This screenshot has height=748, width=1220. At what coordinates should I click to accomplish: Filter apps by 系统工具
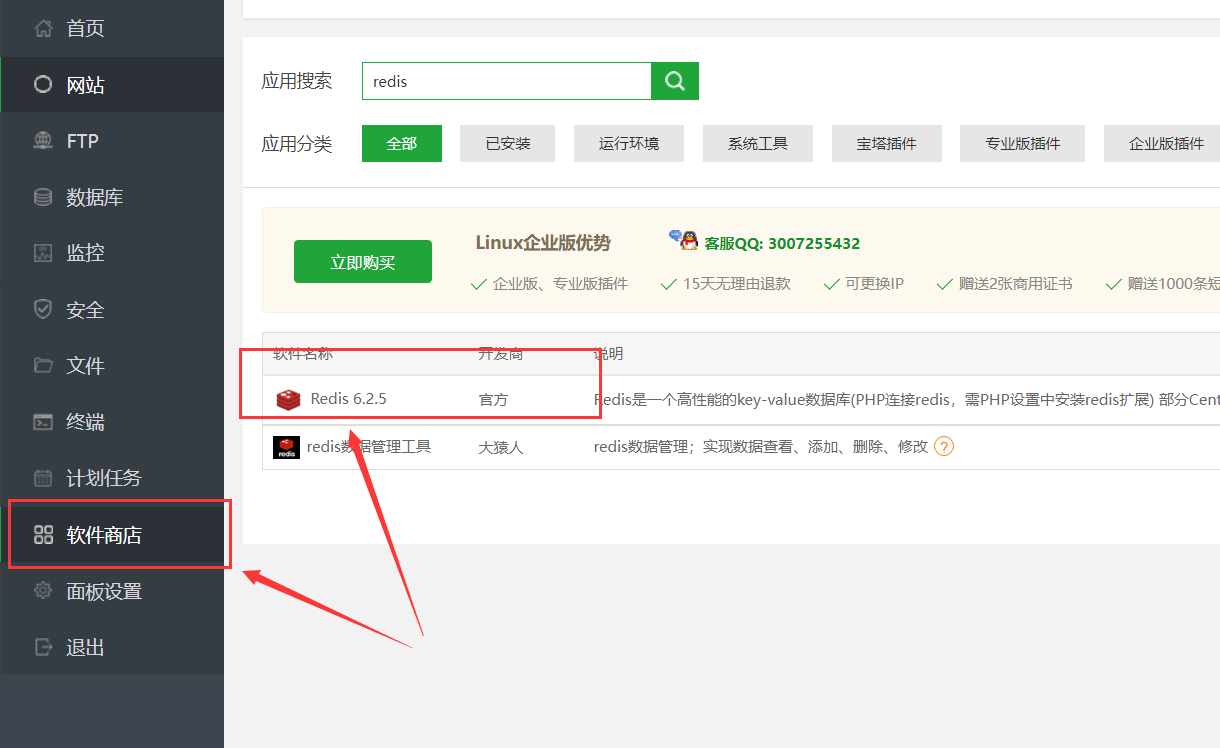[x=758, y=143]
